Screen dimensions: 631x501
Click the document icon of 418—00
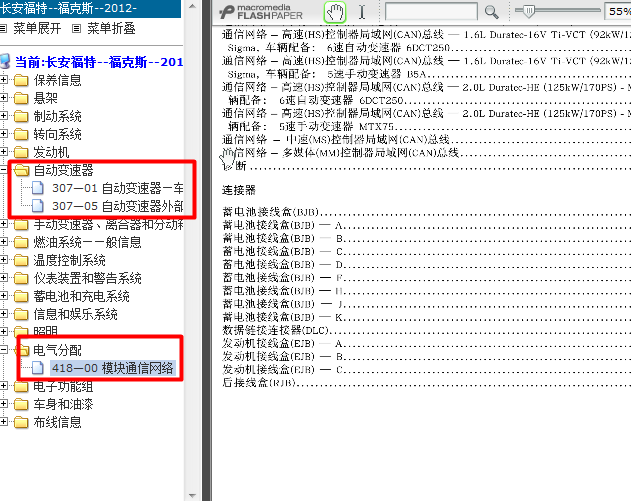[38, 368]
